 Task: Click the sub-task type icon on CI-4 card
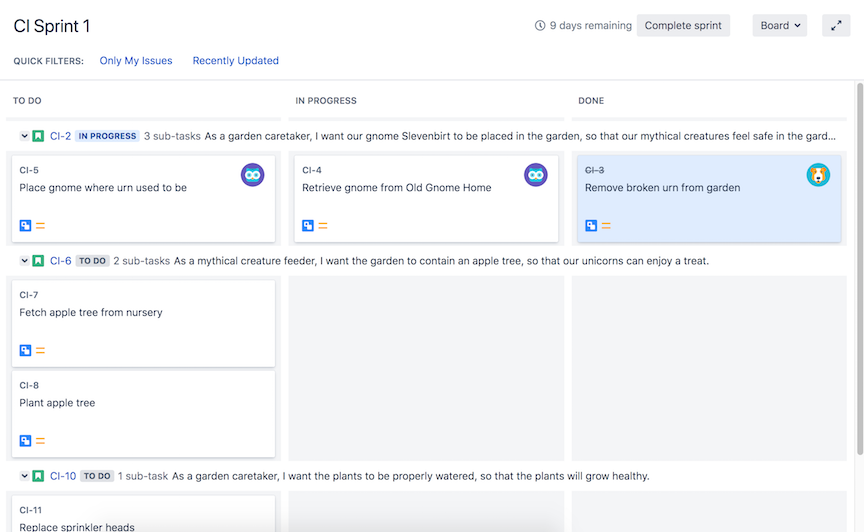308,225
